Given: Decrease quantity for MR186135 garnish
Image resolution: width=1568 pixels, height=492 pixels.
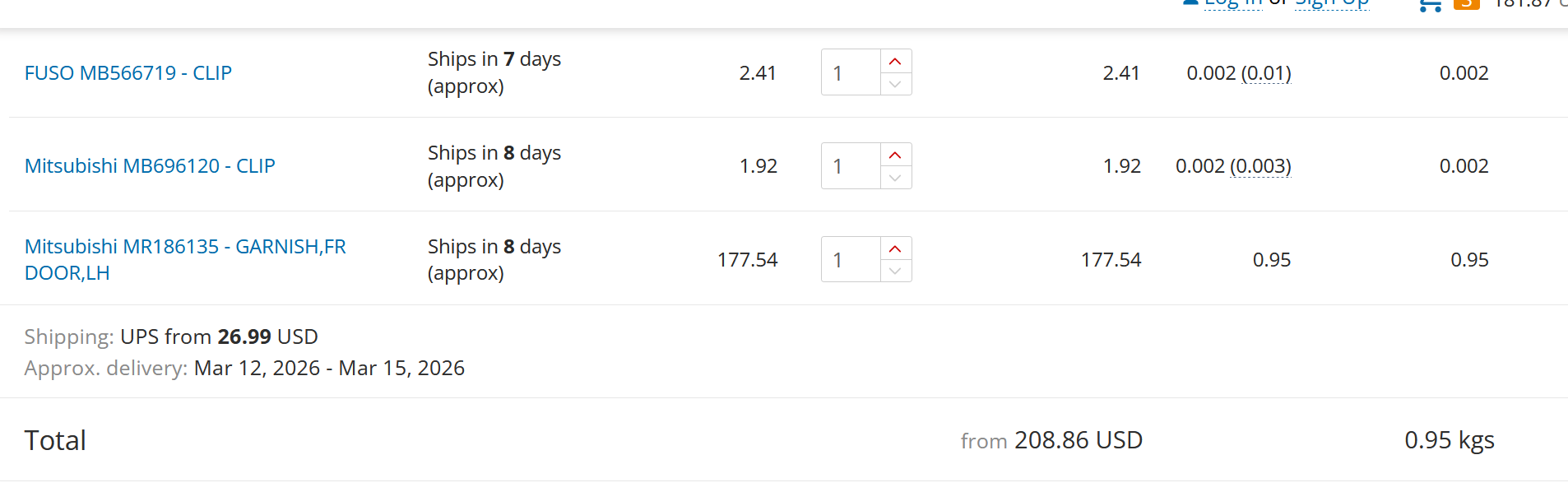Looking at the screenshot, I should (895, 271).
